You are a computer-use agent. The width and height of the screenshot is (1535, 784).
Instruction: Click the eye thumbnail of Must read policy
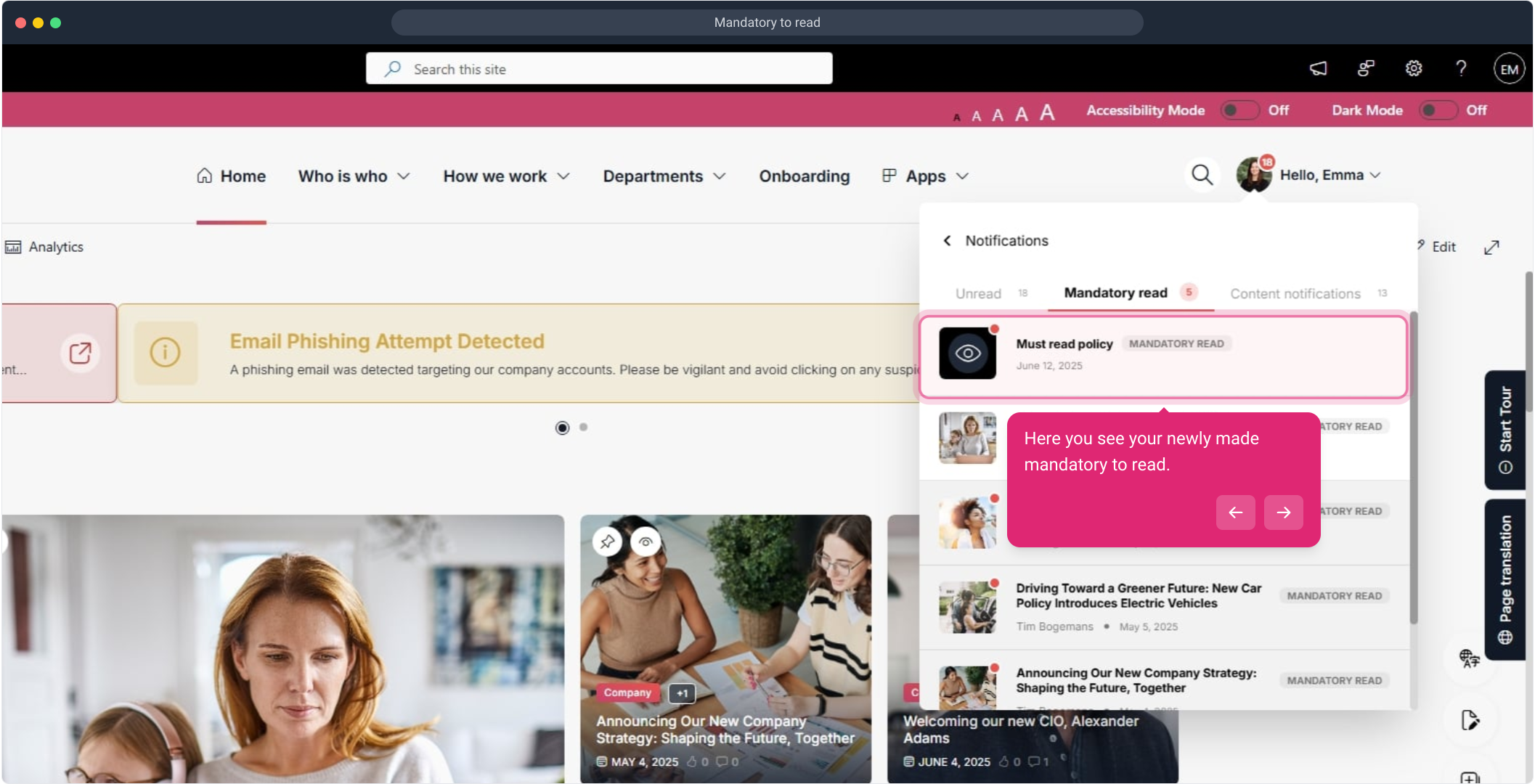tap(968, 354)
